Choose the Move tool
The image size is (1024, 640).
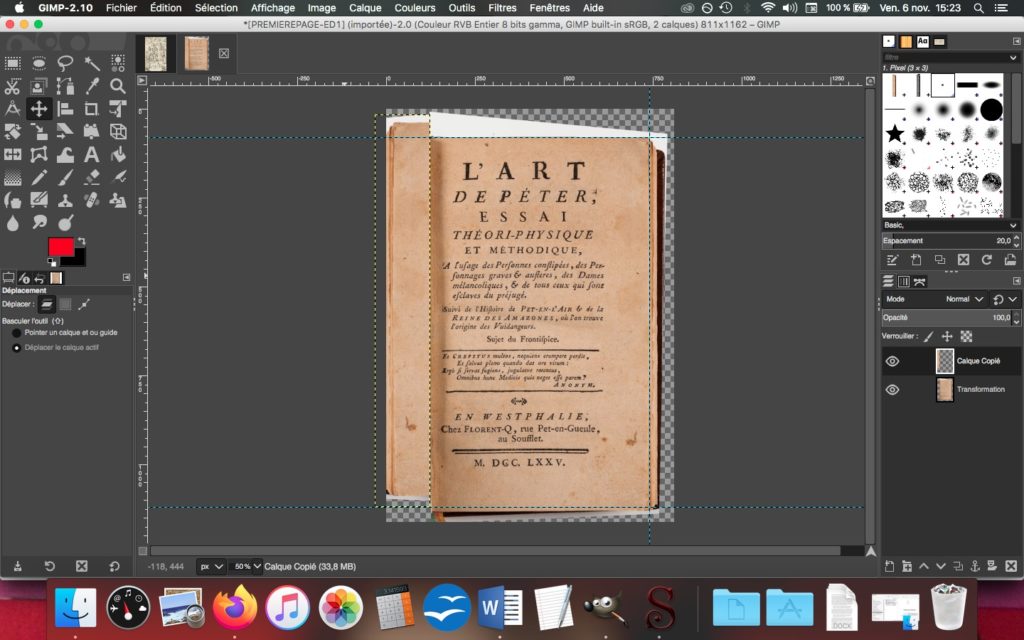(x=39, y=108)
